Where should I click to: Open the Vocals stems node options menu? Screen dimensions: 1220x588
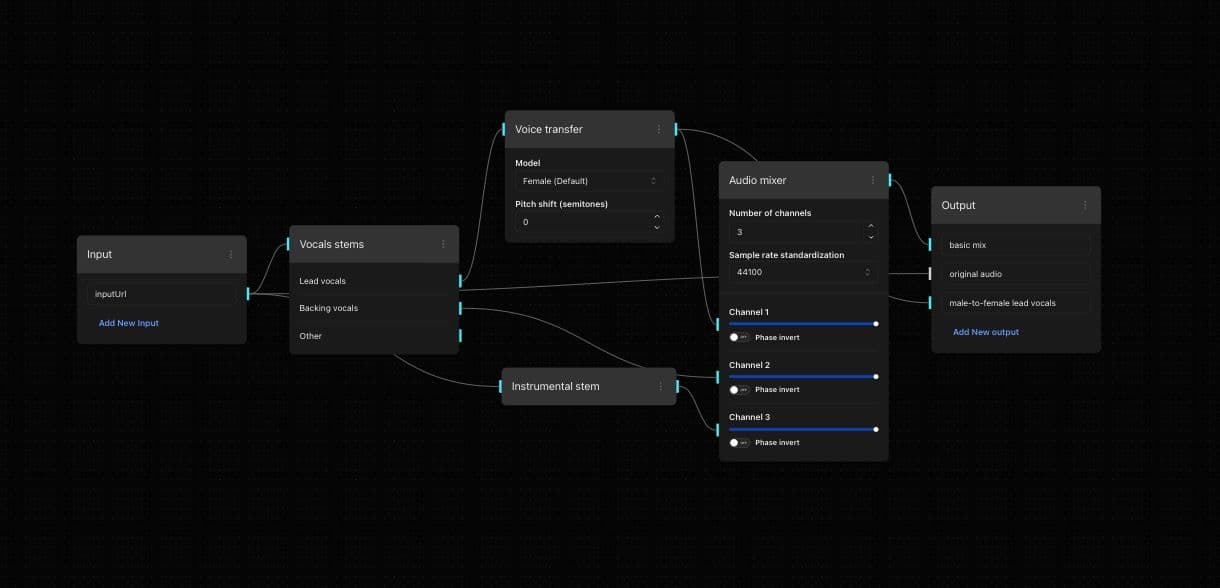(443, 244)
